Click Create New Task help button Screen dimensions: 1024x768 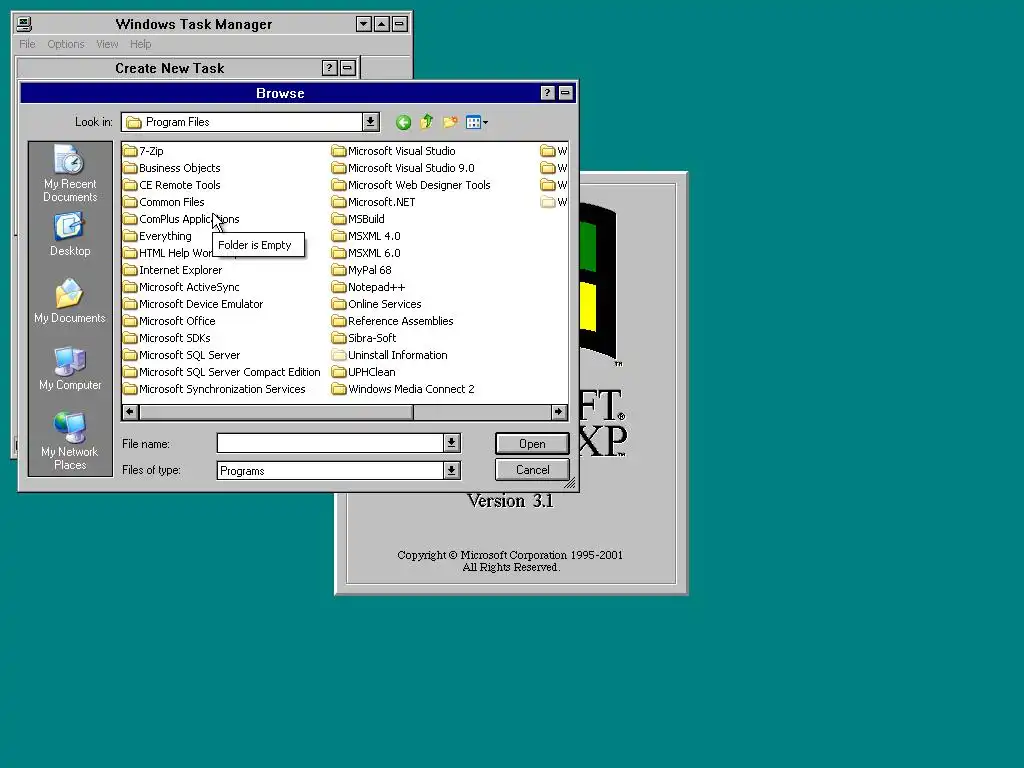(x=330, y=68)
